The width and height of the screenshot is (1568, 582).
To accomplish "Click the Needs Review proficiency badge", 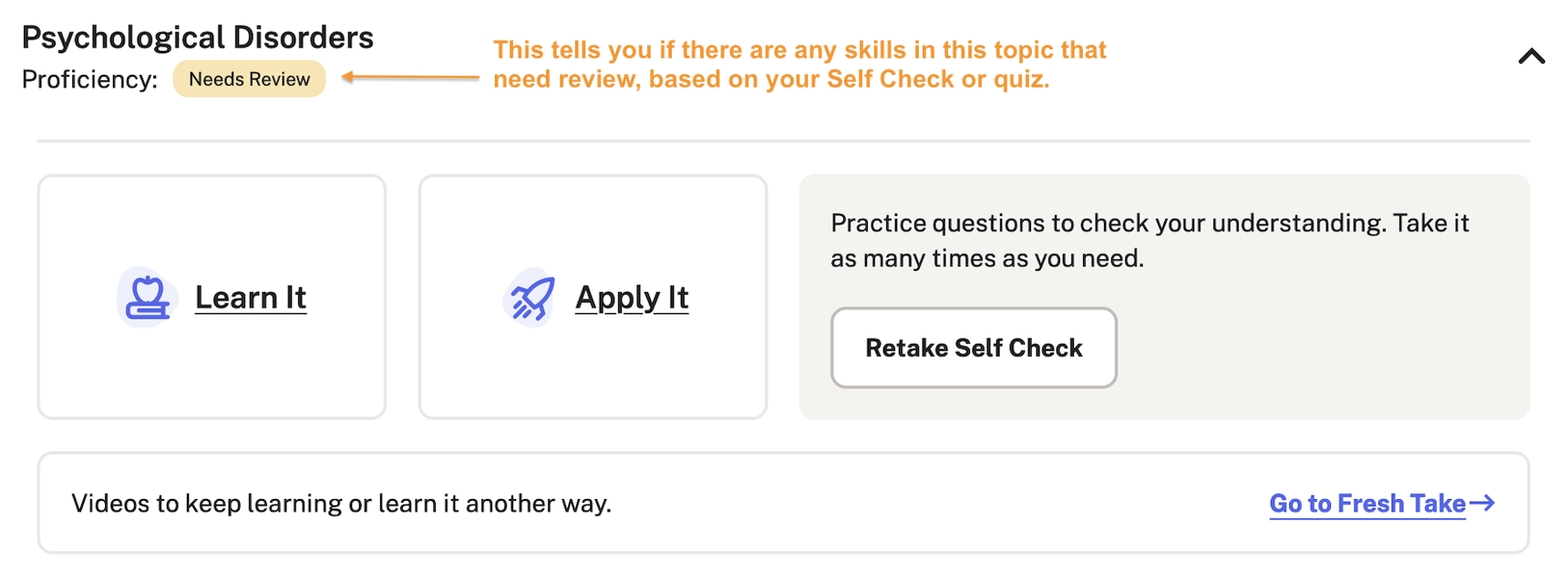I will click(249, 79).
